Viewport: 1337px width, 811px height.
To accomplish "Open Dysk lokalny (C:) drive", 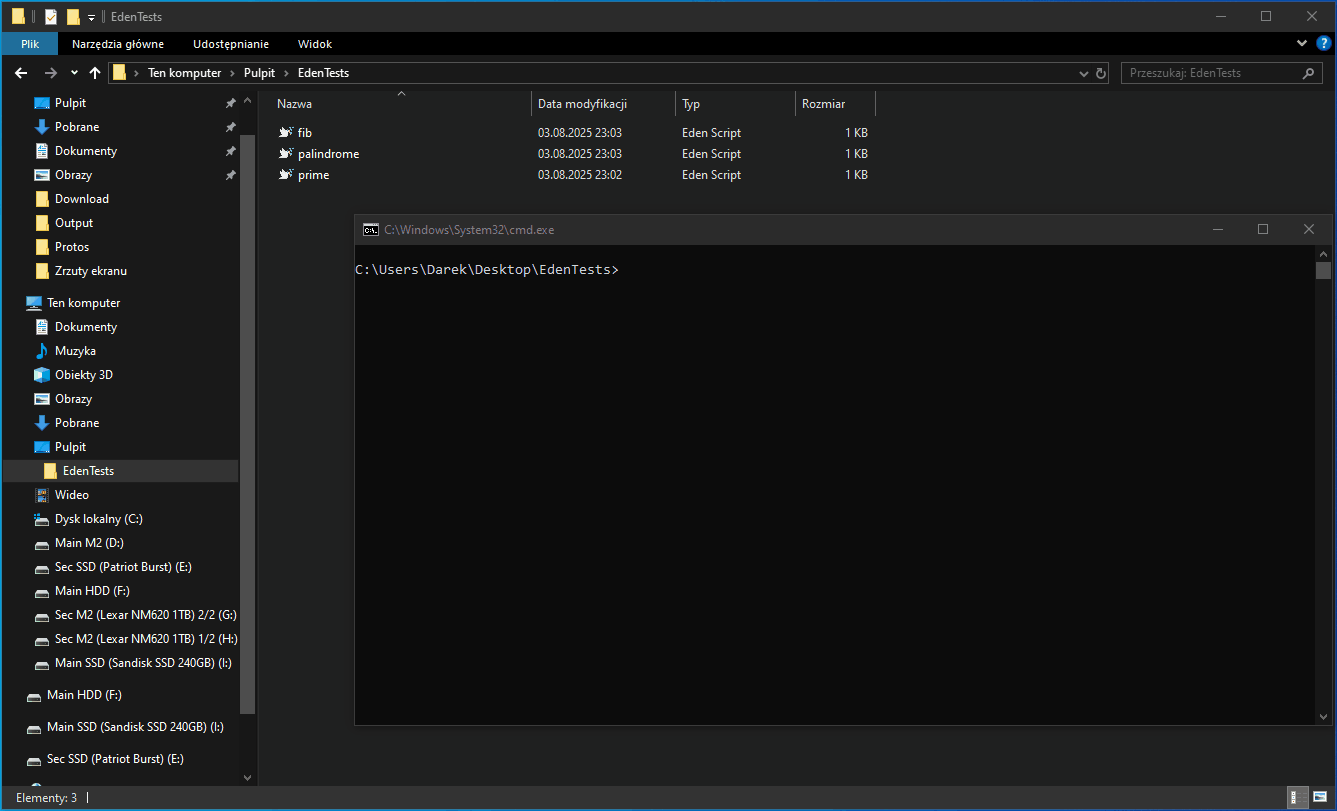I will tap(99, 519).
